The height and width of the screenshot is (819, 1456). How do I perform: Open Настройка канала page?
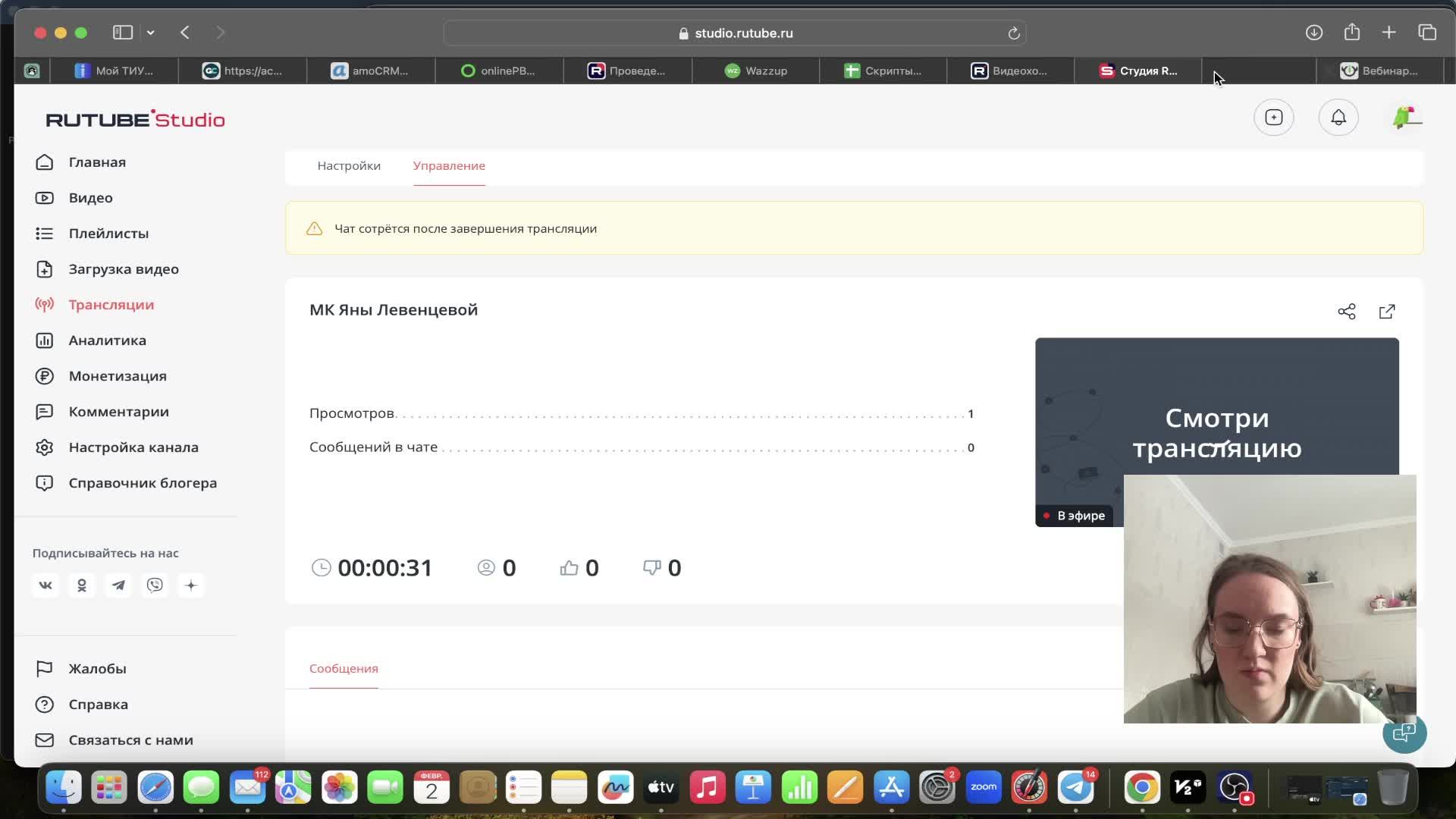[x=133, y=447]
